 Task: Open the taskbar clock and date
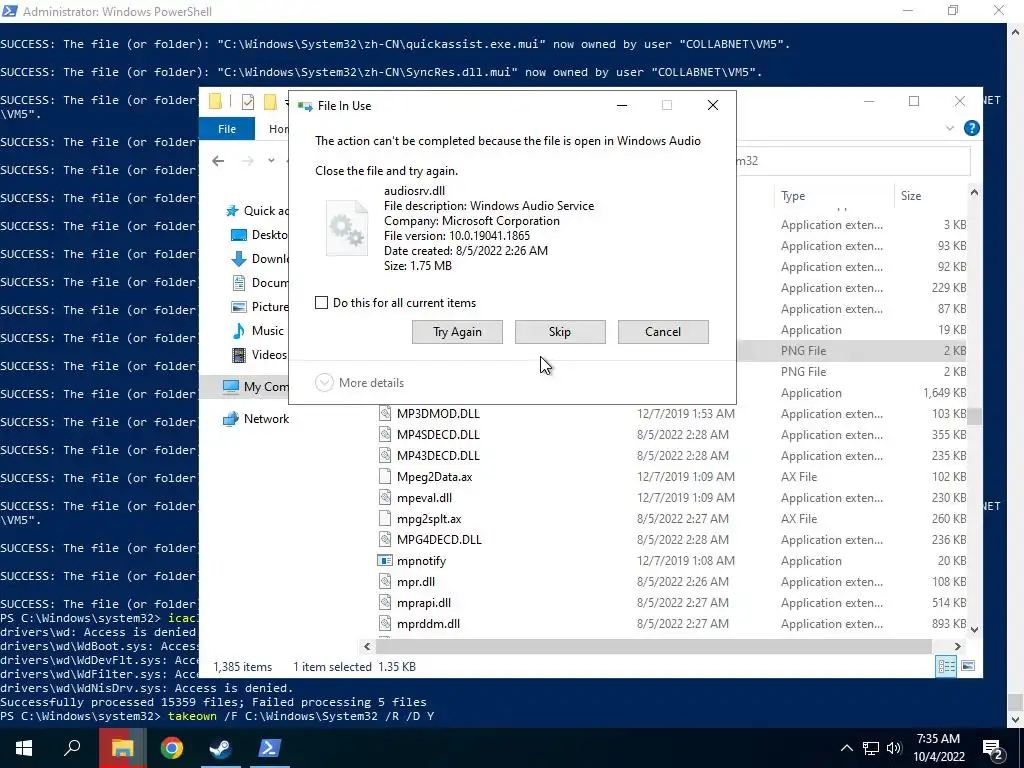tap(938, 748)
